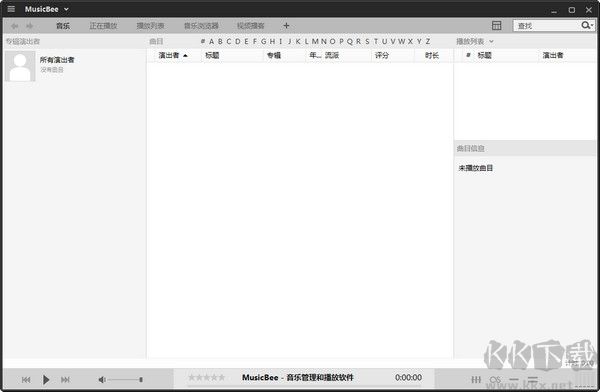Click the volume slider

pos(126,380)
